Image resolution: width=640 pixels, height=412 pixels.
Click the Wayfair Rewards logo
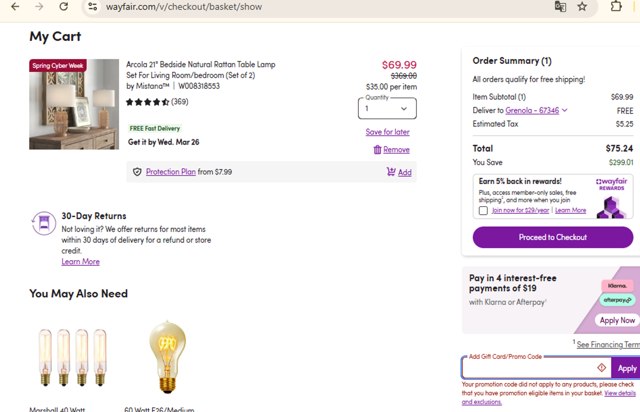(x=611, y=184)
